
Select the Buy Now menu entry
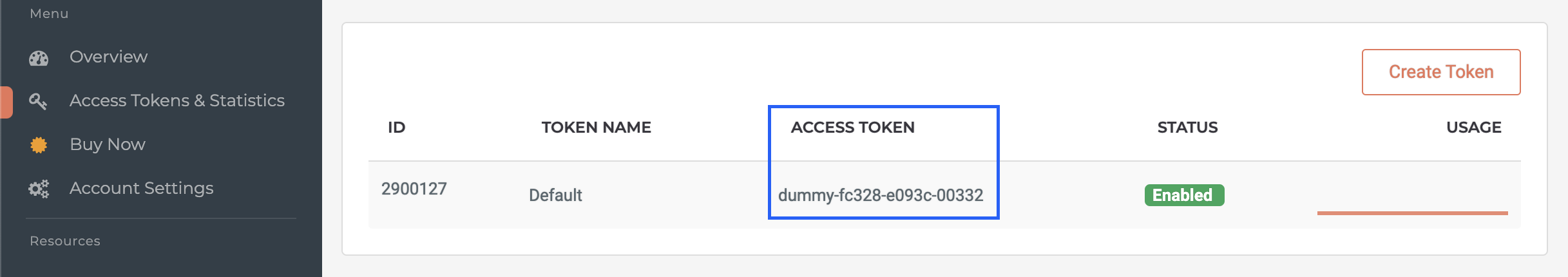[x=108, y=144]
